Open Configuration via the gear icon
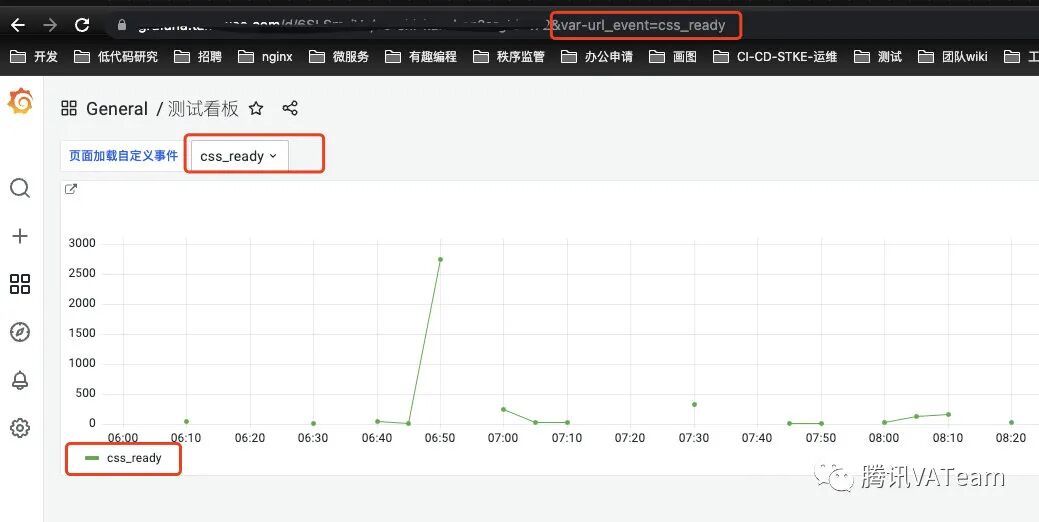Viewport: 1039px width, 522px height. tap(20, 428)
